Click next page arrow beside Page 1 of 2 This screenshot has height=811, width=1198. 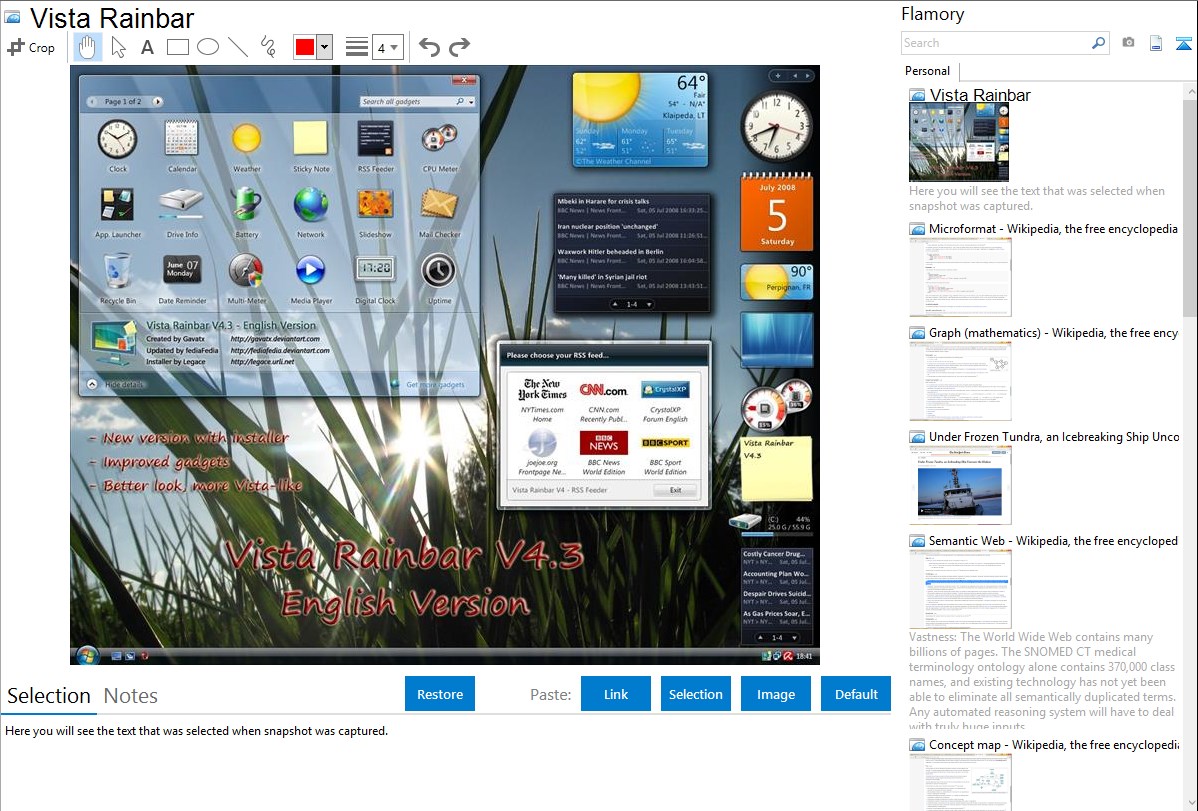(157, 102)
